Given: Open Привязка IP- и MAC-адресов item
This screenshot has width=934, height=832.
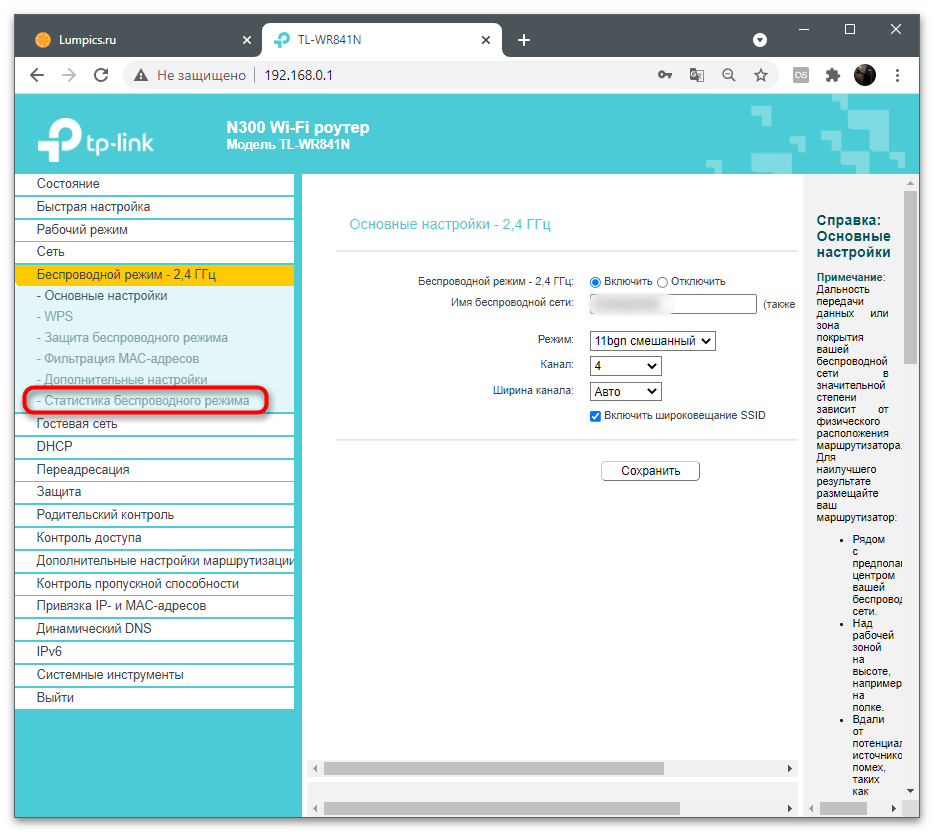Looking at the screenshot, I should [x=154, y=606].
